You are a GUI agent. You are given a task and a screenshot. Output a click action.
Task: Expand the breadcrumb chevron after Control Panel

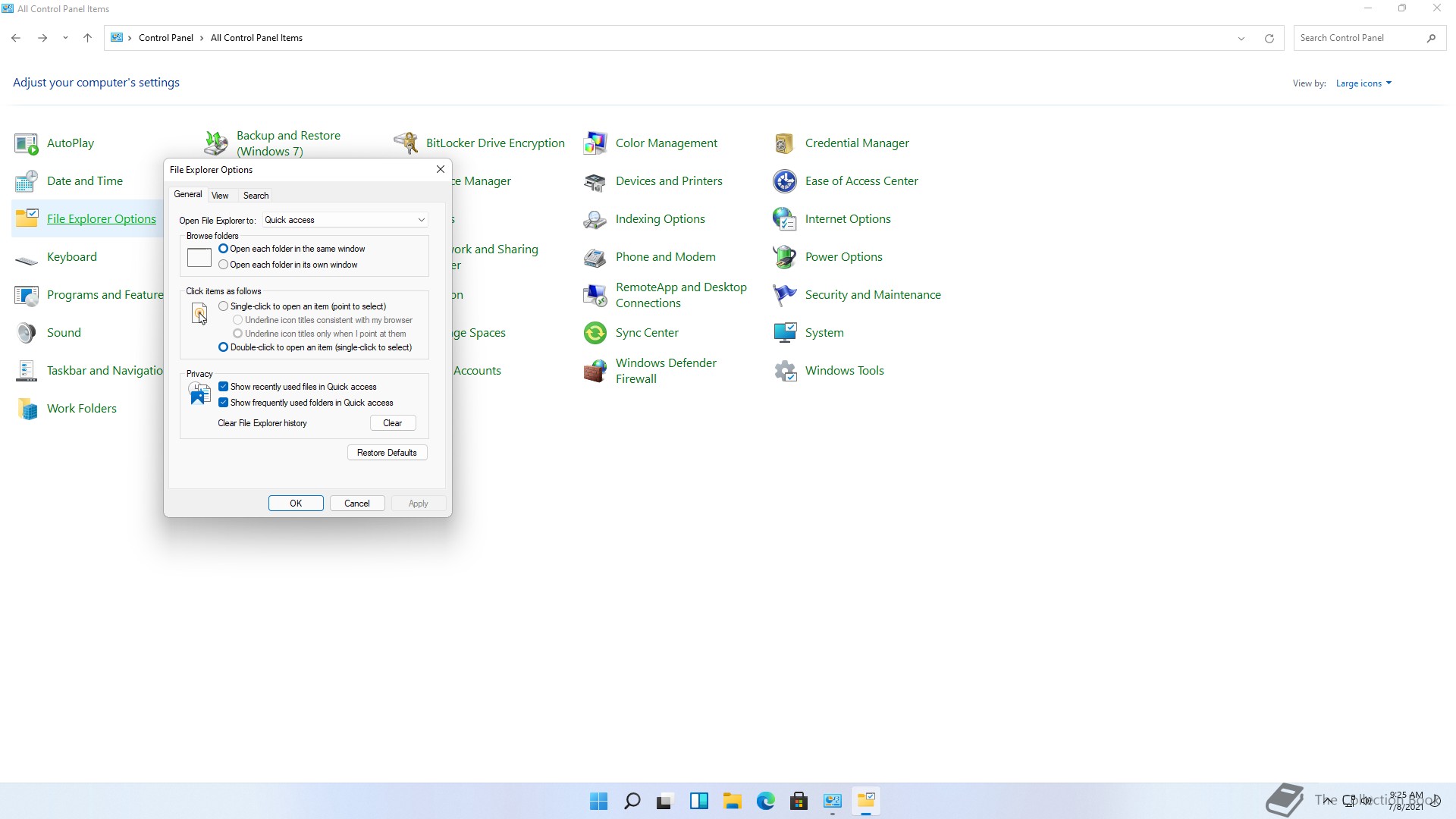(202, 38)
